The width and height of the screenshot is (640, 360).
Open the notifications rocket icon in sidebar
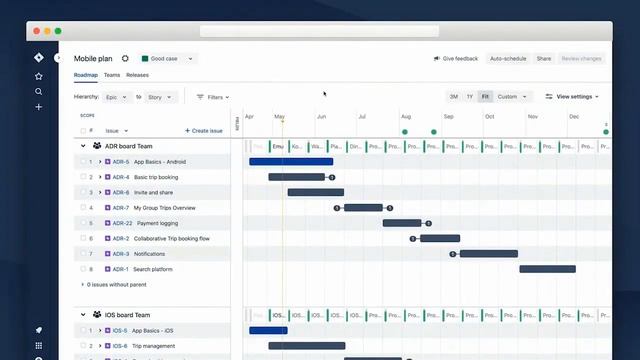pyautogui.click(x=39, y=330)
